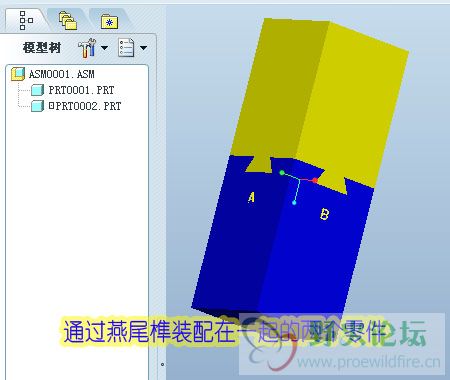Open the Folder Browser tab
The image size is (450, 380).
(x=68, y=21)
